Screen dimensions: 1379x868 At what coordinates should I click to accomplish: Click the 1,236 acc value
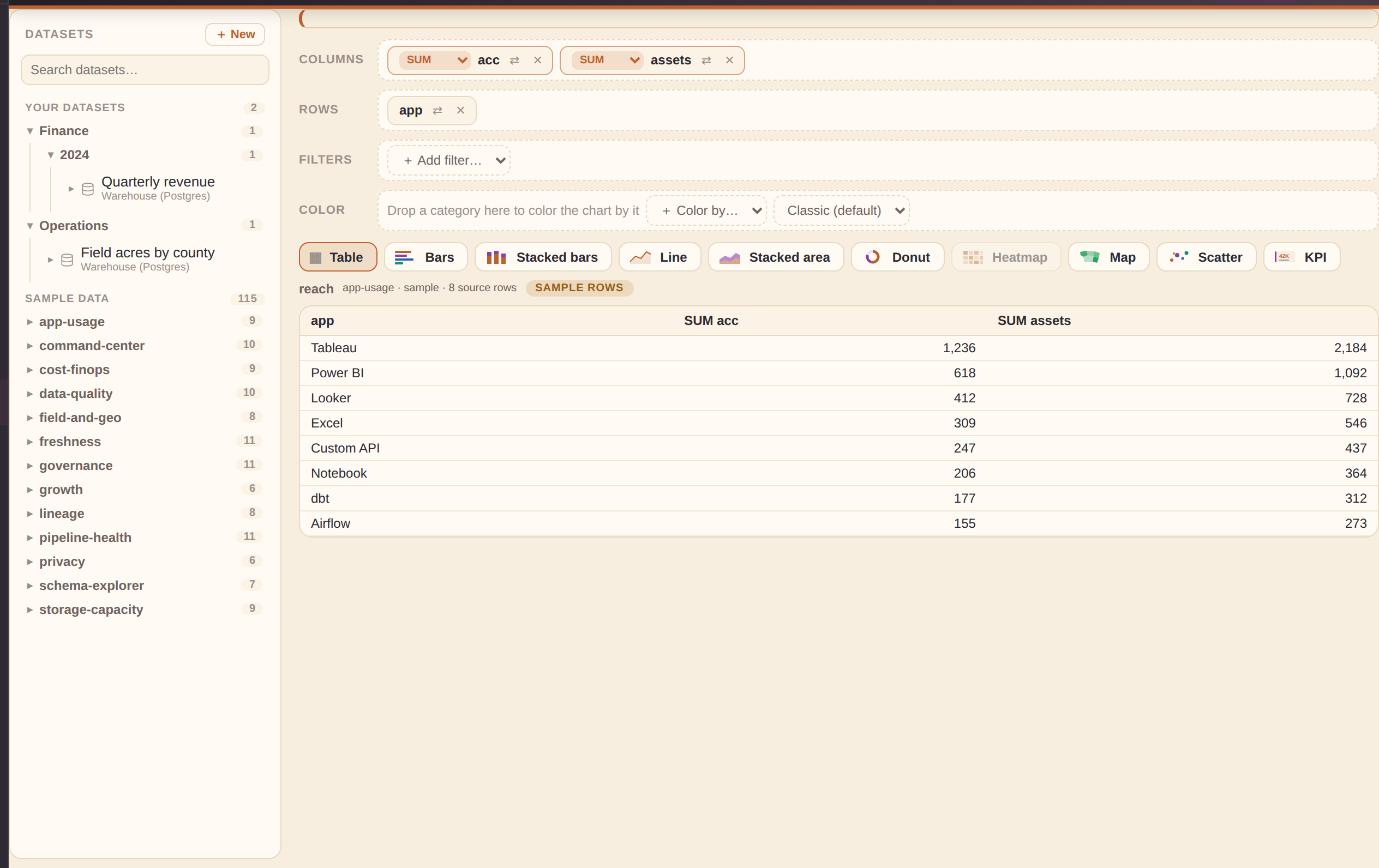tap(959, 348)
